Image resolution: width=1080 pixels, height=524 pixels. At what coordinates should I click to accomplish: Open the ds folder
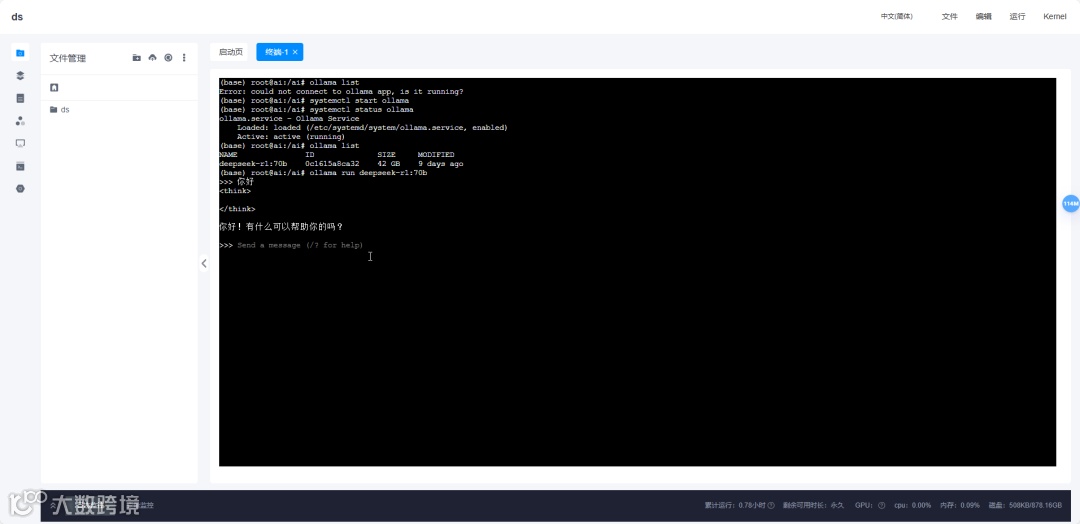60,109
